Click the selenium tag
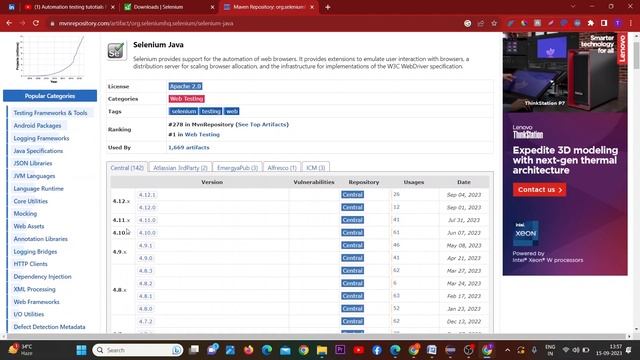The image size is (640, 360). pyautogui.click(x=183, y=111)
